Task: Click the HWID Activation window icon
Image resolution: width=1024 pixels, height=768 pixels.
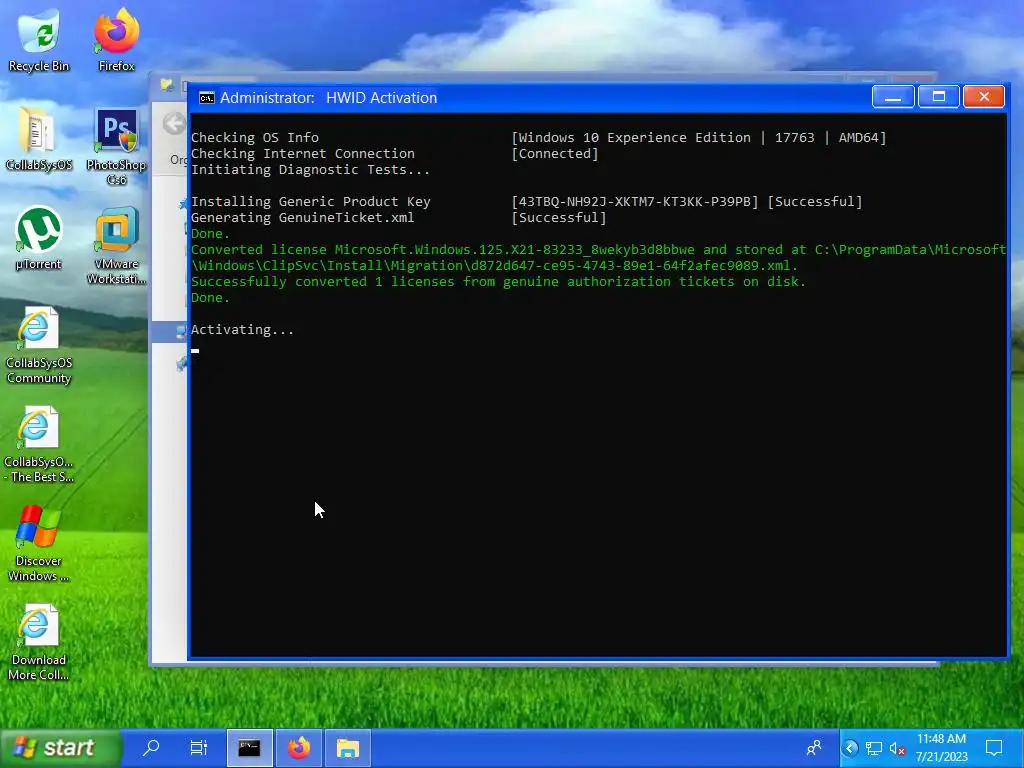Action: 206,98
